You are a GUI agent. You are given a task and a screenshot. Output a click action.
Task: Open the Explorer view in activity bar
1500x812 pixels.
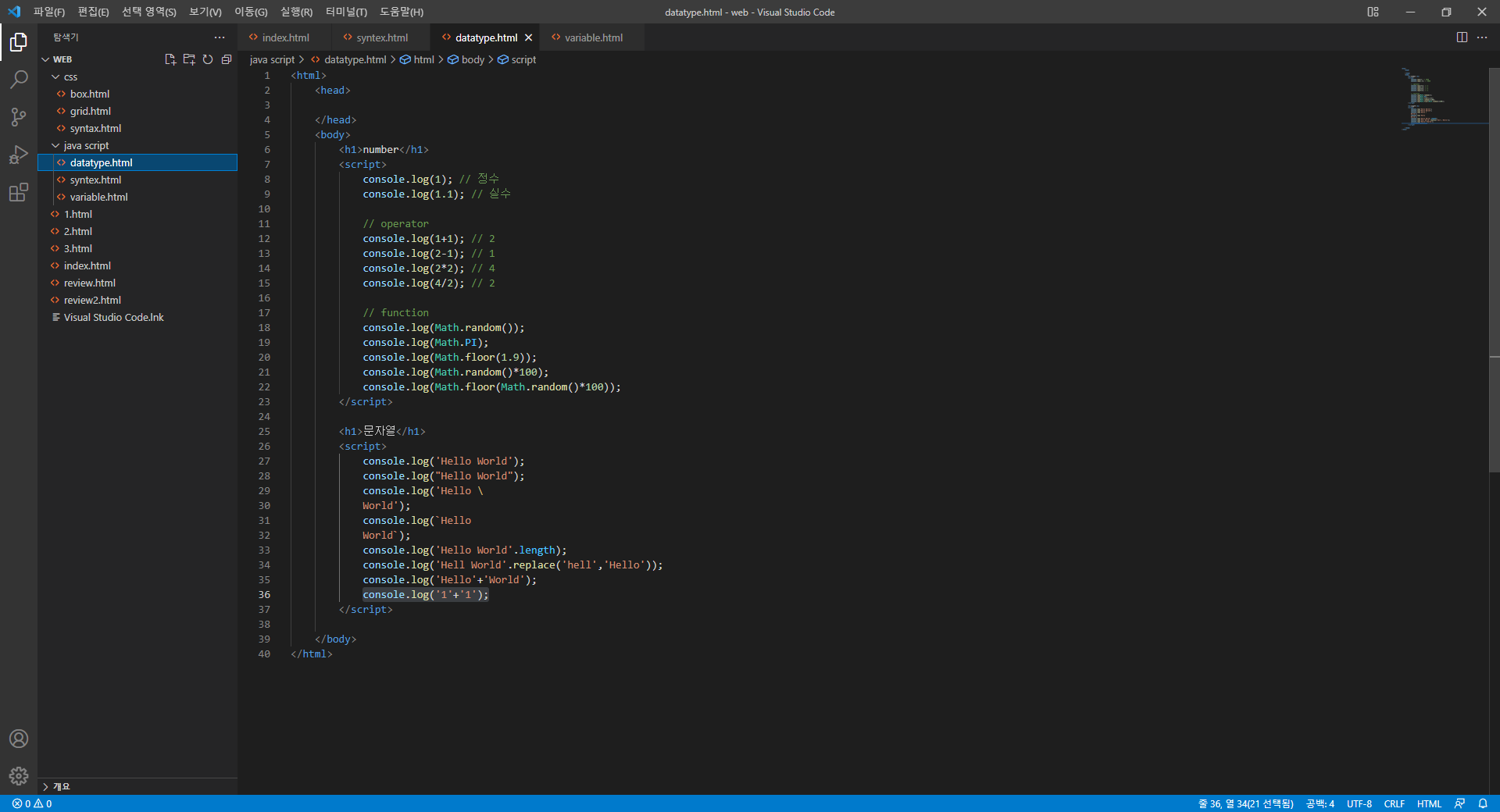tap(19, 41)
